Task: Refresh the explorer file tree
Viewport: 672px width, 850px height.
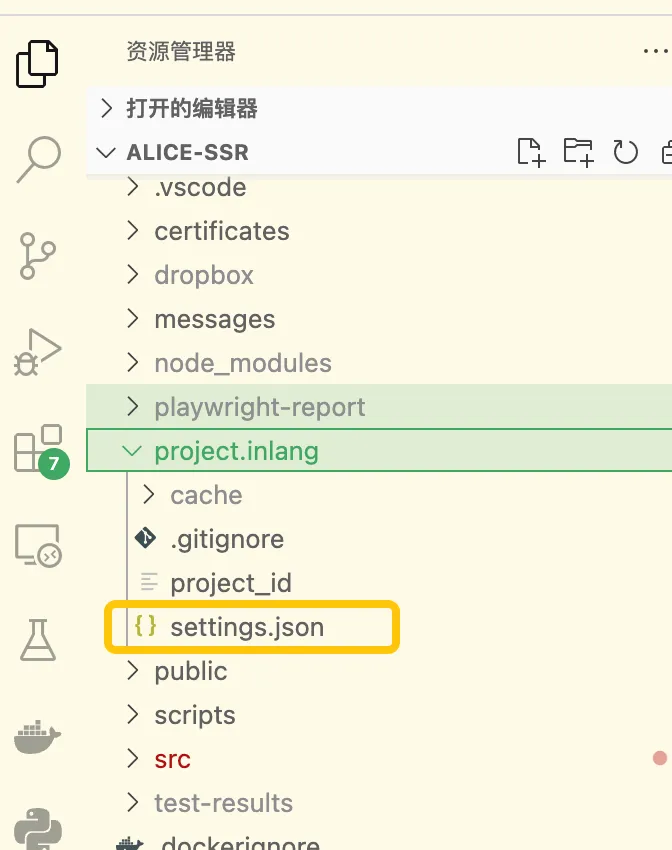Action: (625, 152)
